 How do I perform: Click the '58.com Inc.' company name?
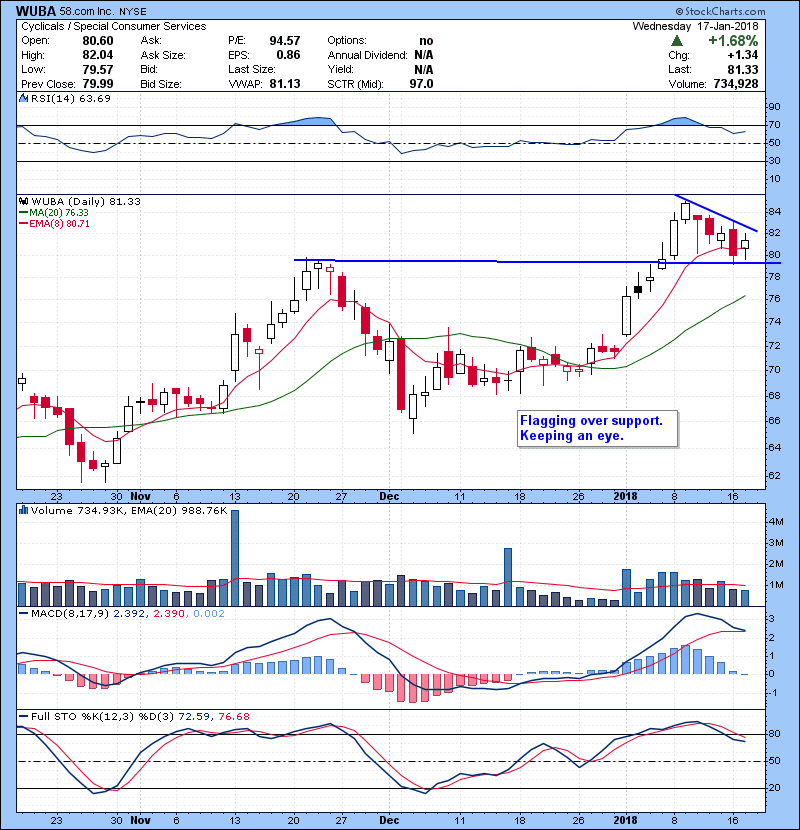(86, 11)
